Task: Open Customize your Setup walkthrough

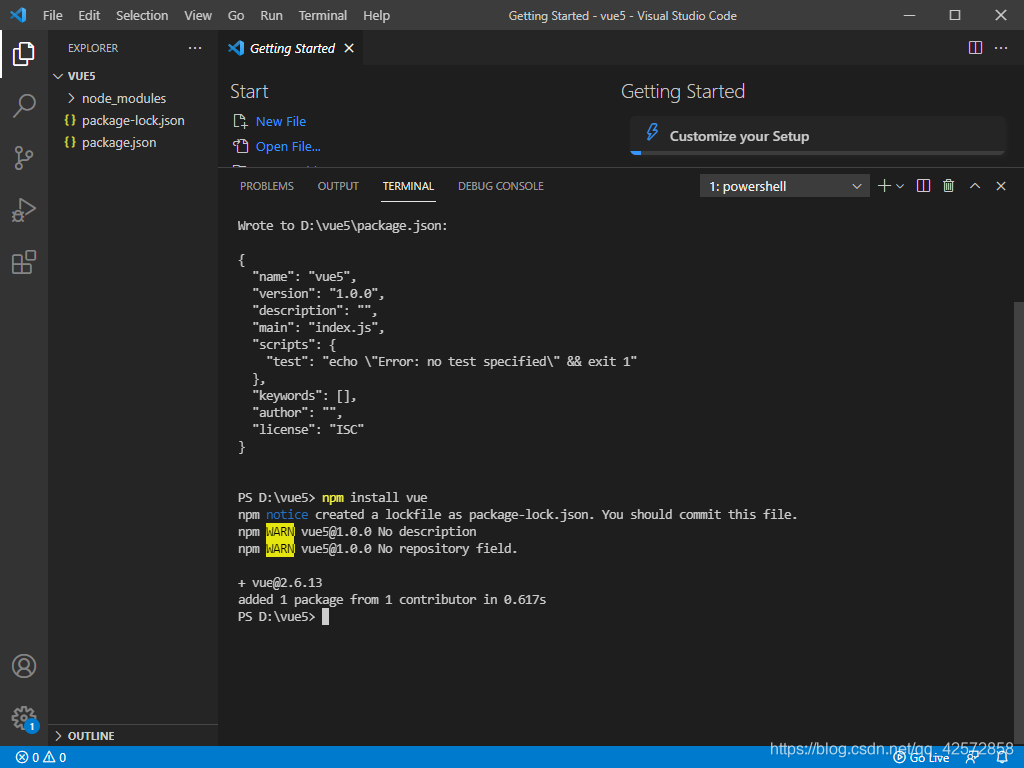Action: click(x=818, y=136)
